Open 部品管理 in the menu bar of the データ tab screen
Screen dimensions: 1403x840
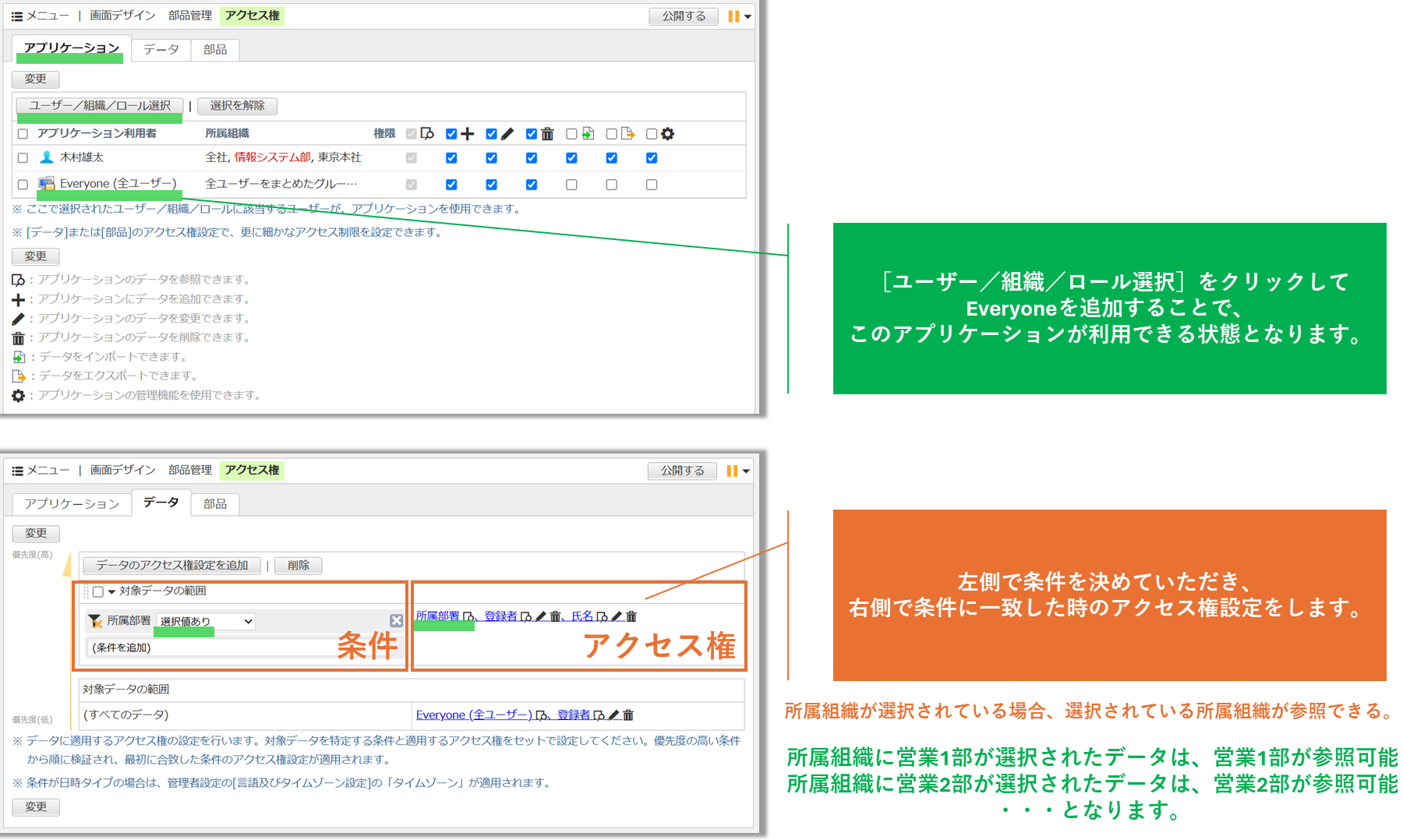pyautogui.click(x=190, y=471)
